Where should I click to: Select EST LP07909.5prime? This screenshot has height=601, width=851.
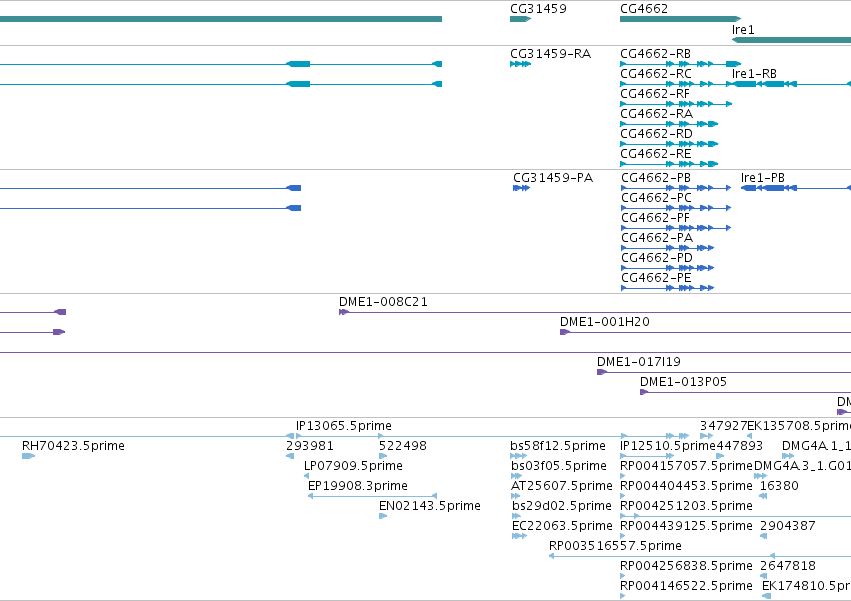(x=353, y=466)
